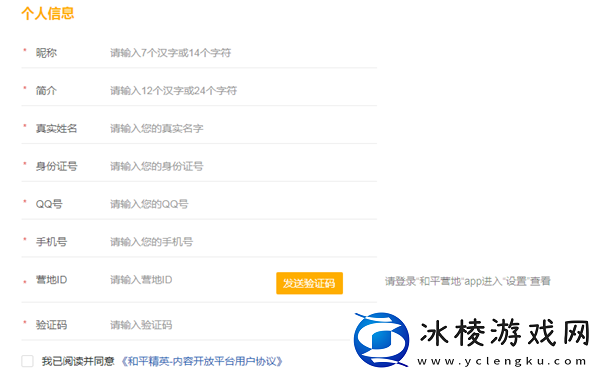The height and width of the screenshot is (373, 600).
Task: Click the 验证码 label
Action: point(52,325)
